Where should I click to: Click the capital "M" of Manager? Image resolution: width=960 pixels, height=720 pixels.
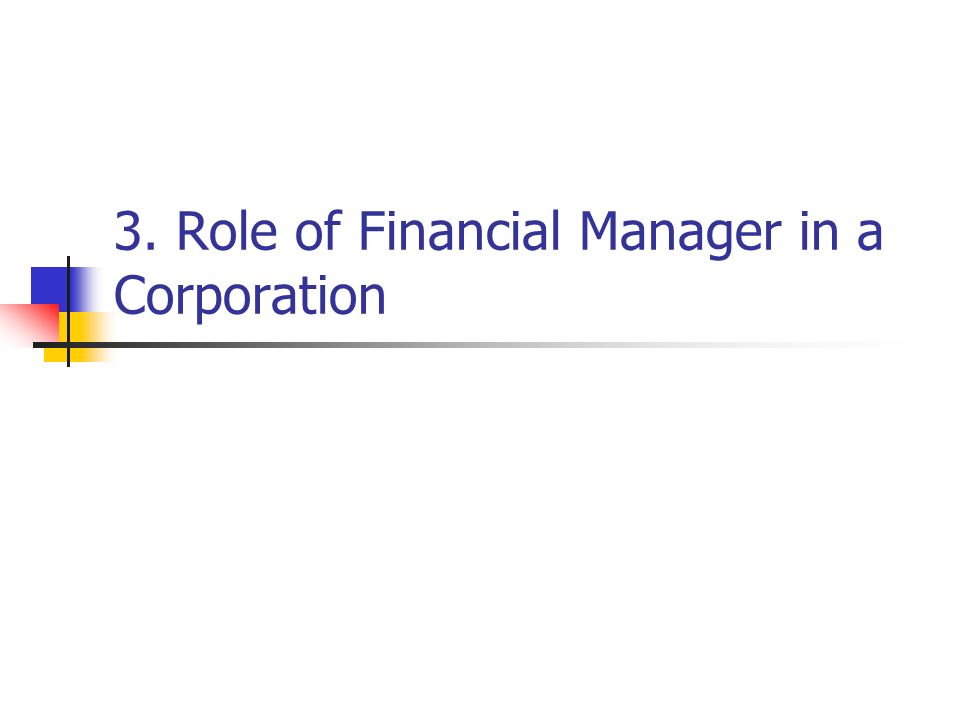(599, 231)
